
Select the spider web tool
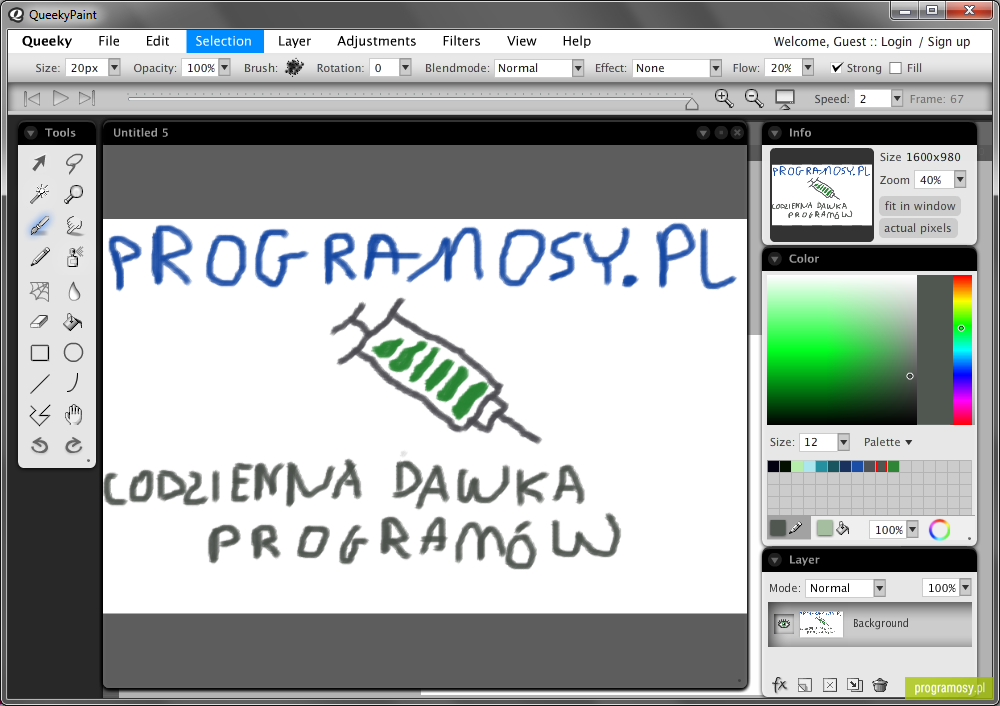[x=40, y=291]
